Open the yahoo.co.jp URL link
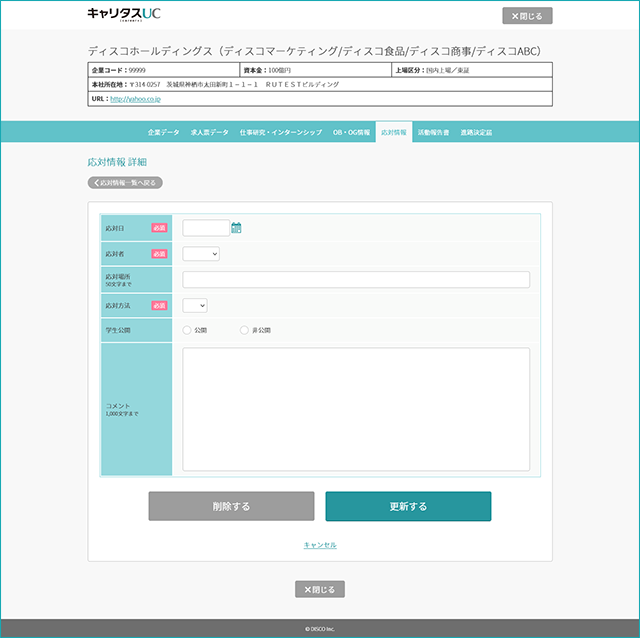The image size is (640, 638). (x=136, y=99)
